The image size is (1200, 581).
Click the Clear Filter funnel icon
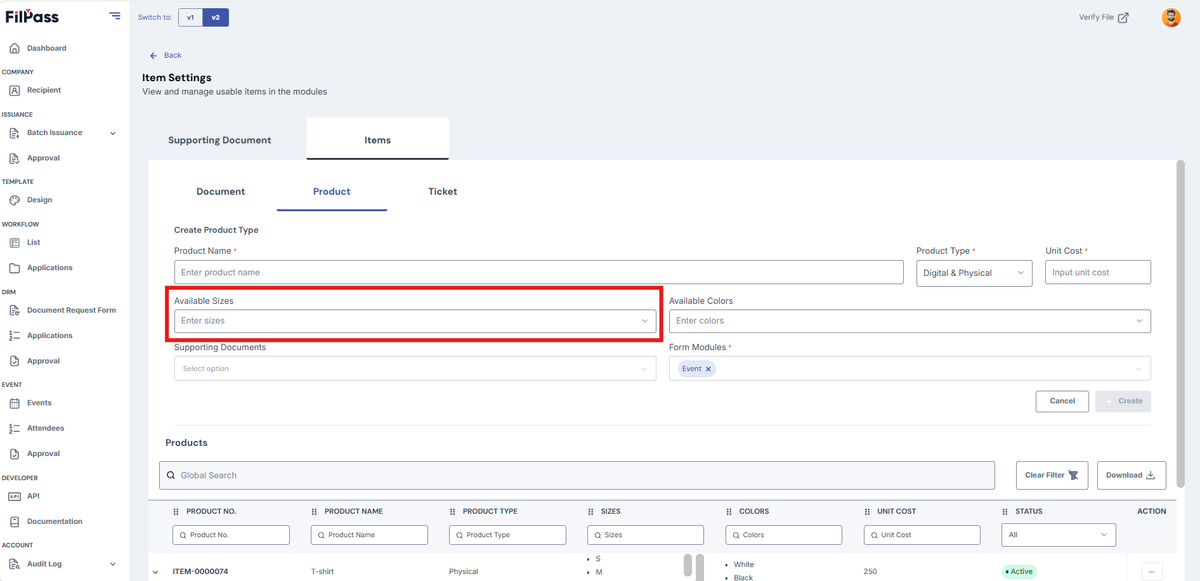tap(1073, 475)
